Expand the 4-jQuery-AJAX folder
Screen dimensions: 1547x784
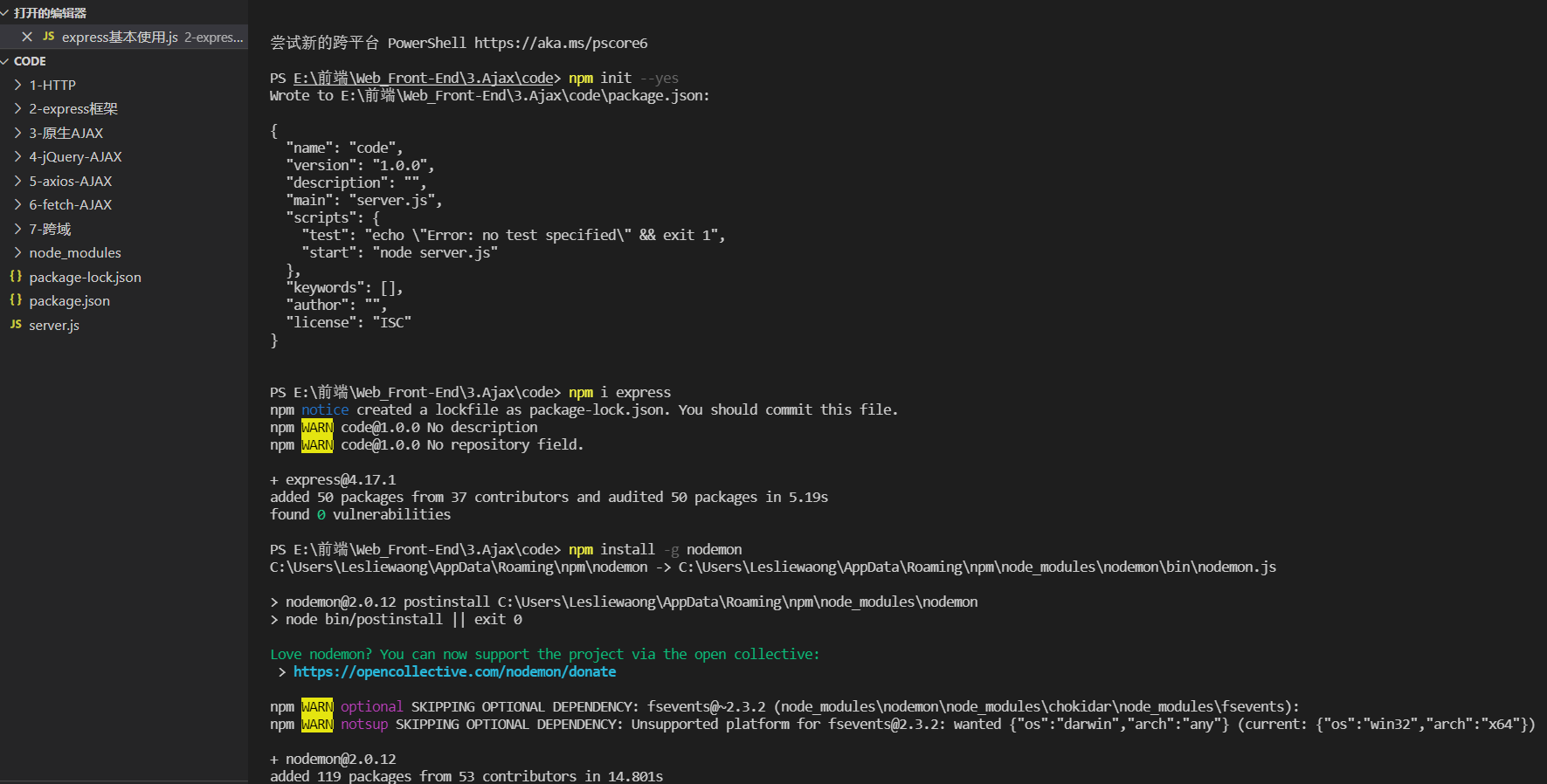point(75,157)
